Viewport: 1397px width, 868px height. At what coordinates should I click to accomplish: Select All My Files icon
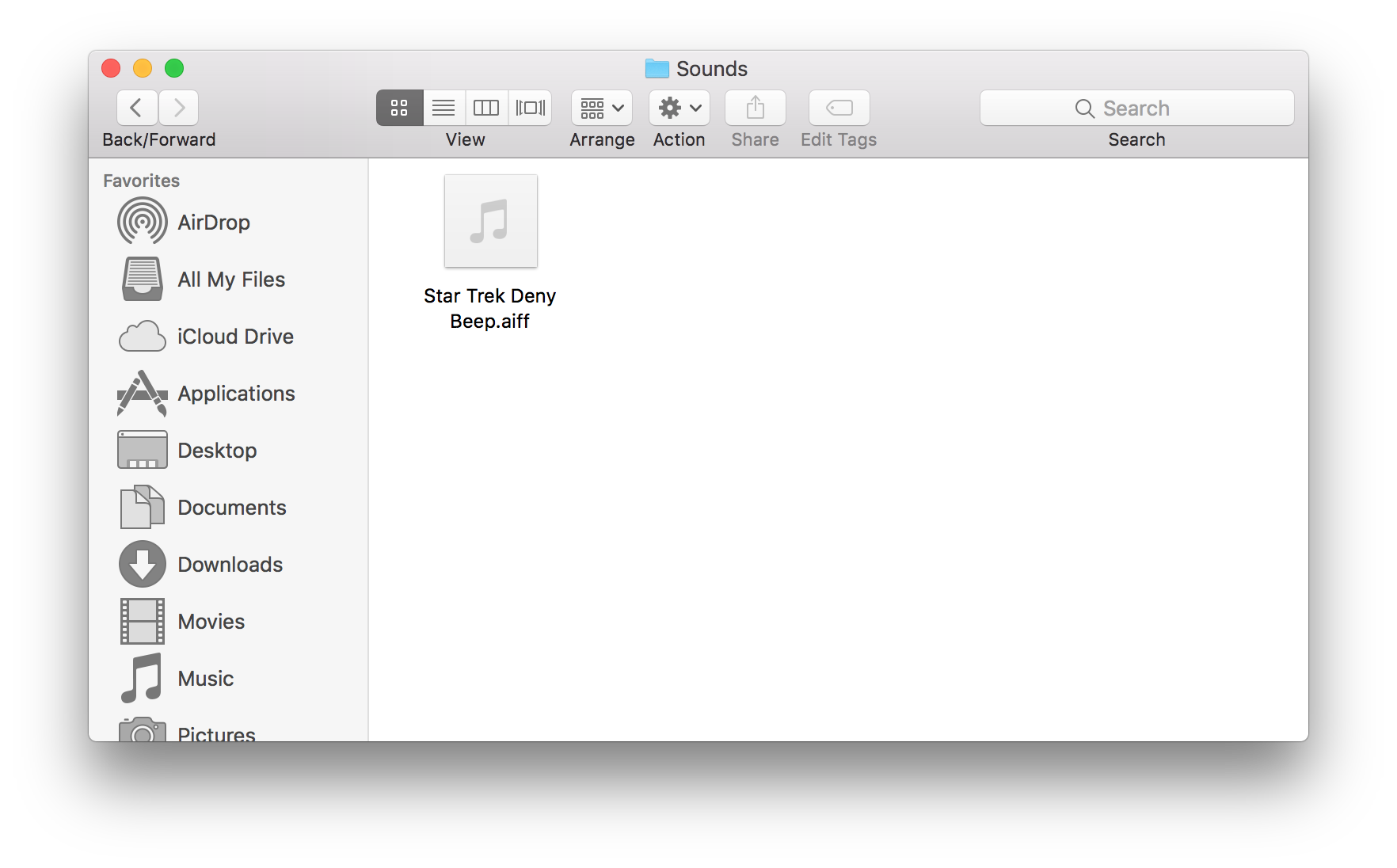point(143,279)
